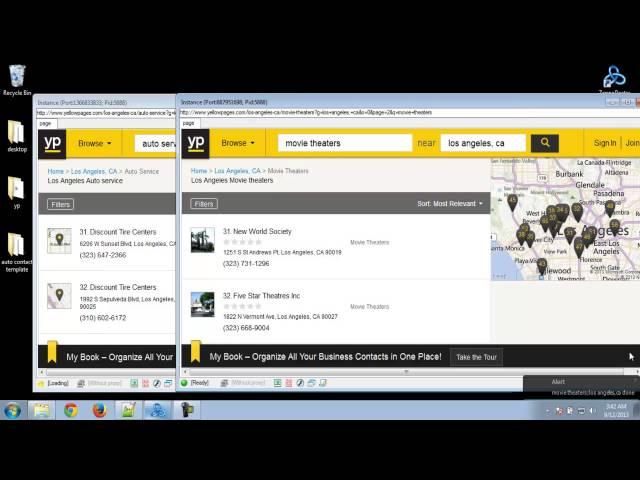Open '32. Five Star Theatres Inc' listing title
This screenshot has width=640, height=480.
point(261,296)
